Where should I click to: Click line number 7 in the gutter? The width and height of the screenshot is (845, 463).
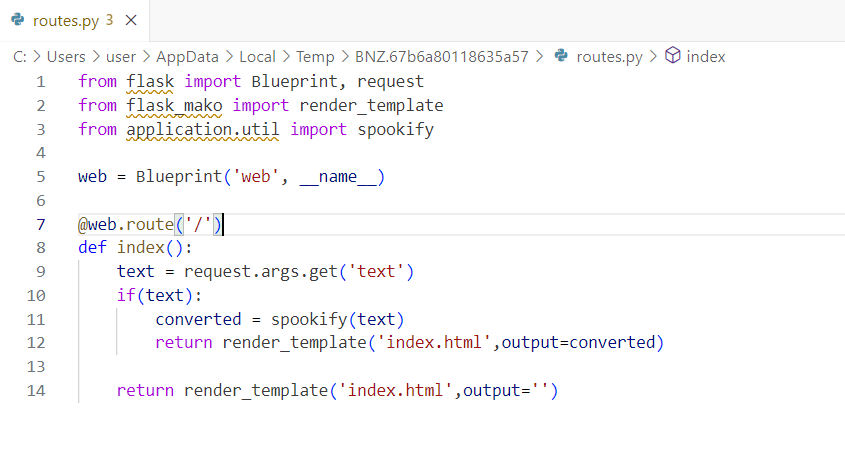pyautogui.click(x=41, y=225)
